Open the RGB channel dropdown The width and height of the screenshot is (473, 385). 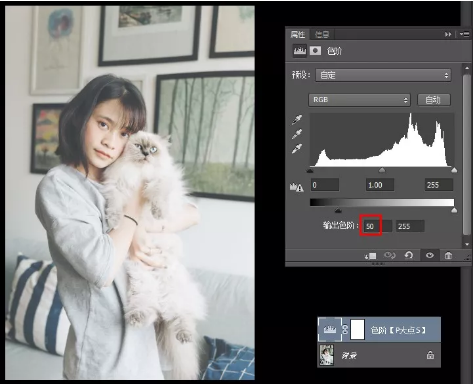tap(359, 100)
